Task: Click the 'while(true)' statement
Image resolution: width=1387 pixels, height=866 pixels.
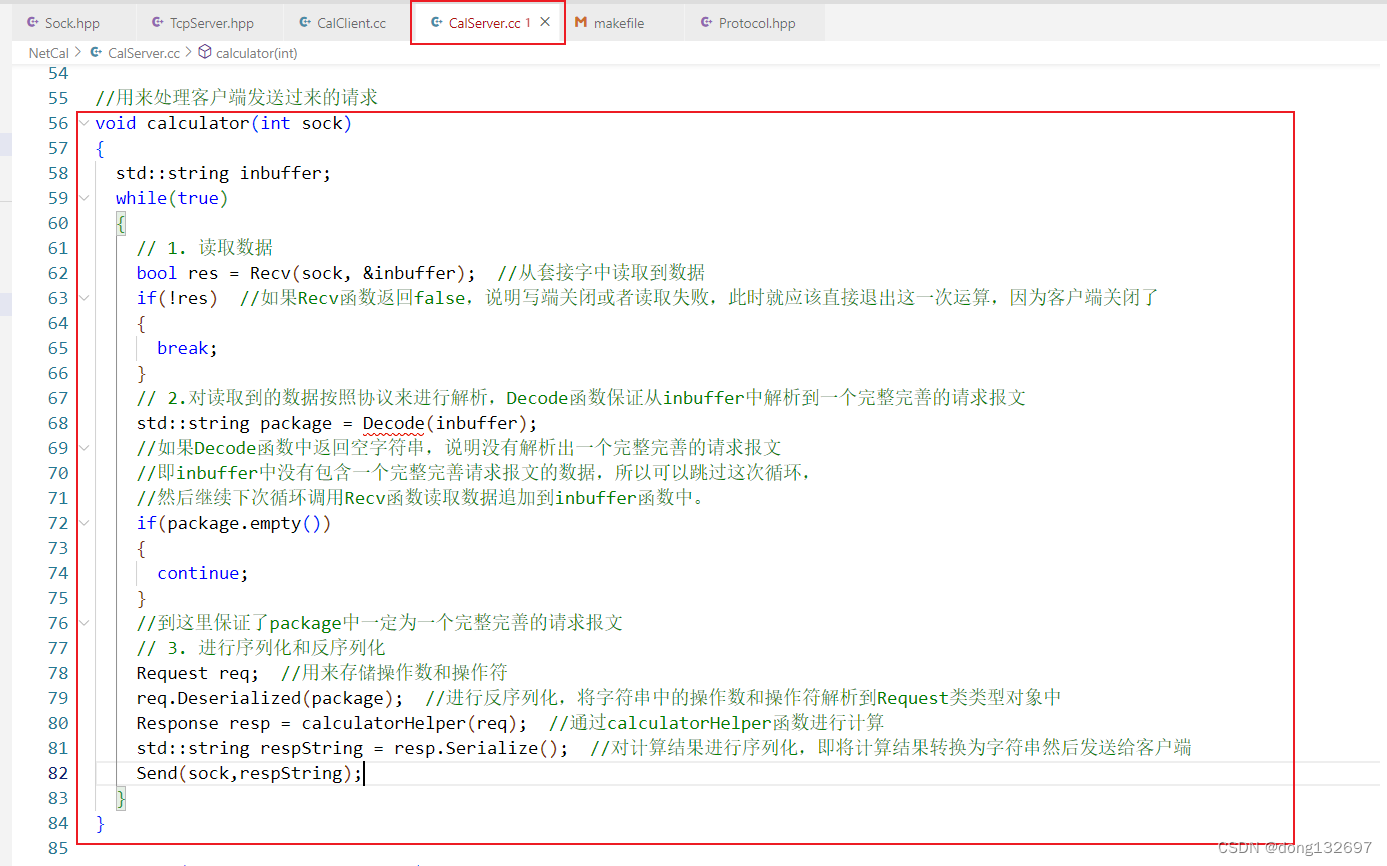Action: click(172, 198)
